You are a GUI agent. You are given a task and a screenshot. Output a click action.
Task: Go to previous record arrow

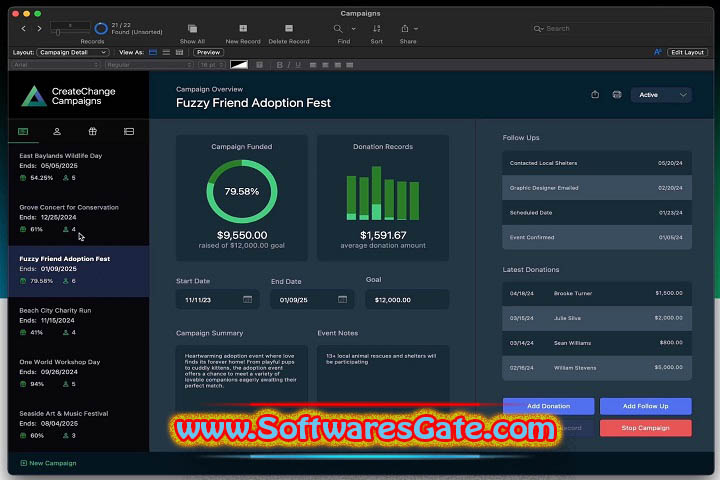23,28
